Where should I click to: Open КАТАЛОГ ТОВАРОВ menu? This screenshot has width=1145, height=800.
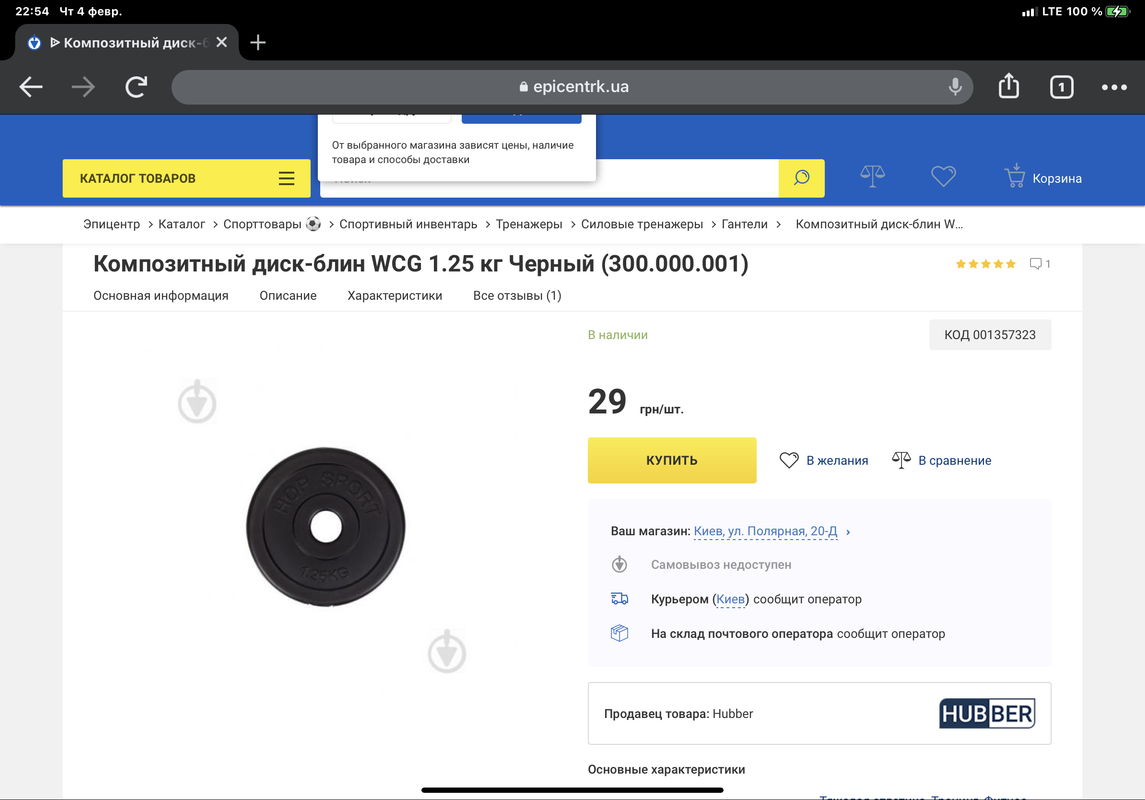click(186, 178)
